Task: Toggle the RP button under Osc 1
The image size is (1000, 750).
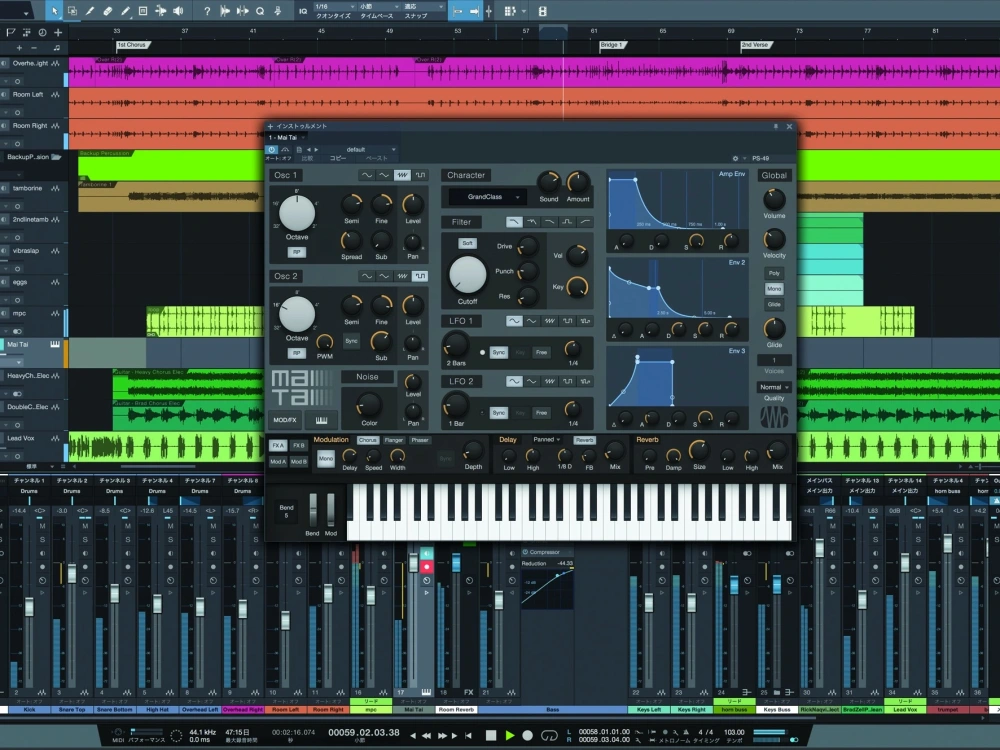Action: click(297, 252)
